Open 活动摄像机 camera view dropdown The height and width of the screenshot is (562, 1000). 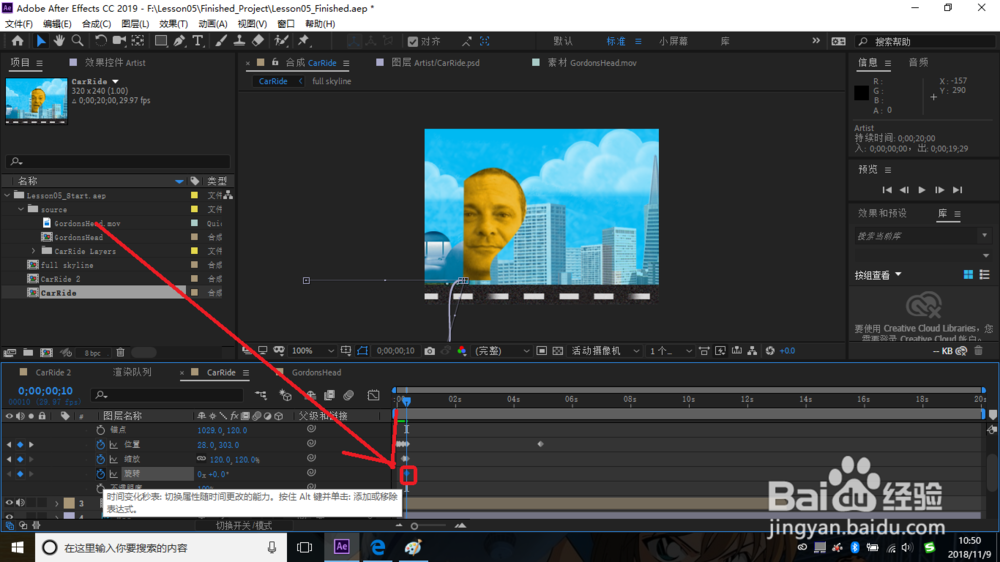605,351
